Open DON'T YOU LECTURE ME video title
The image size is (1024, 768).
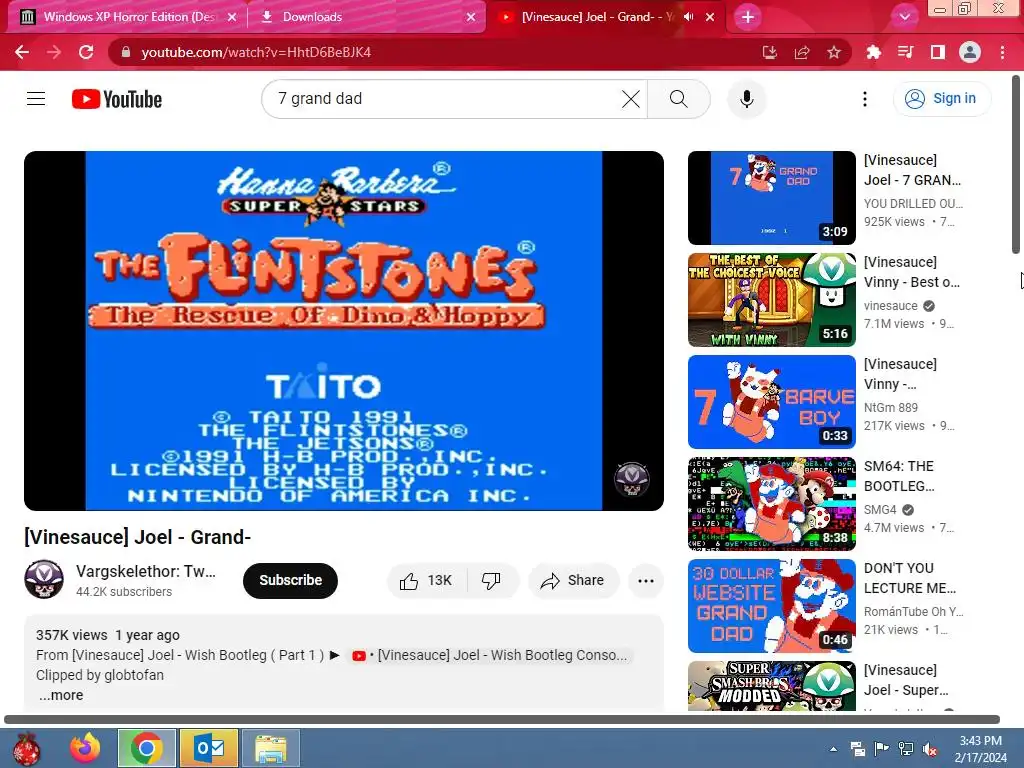click(910, 578)
